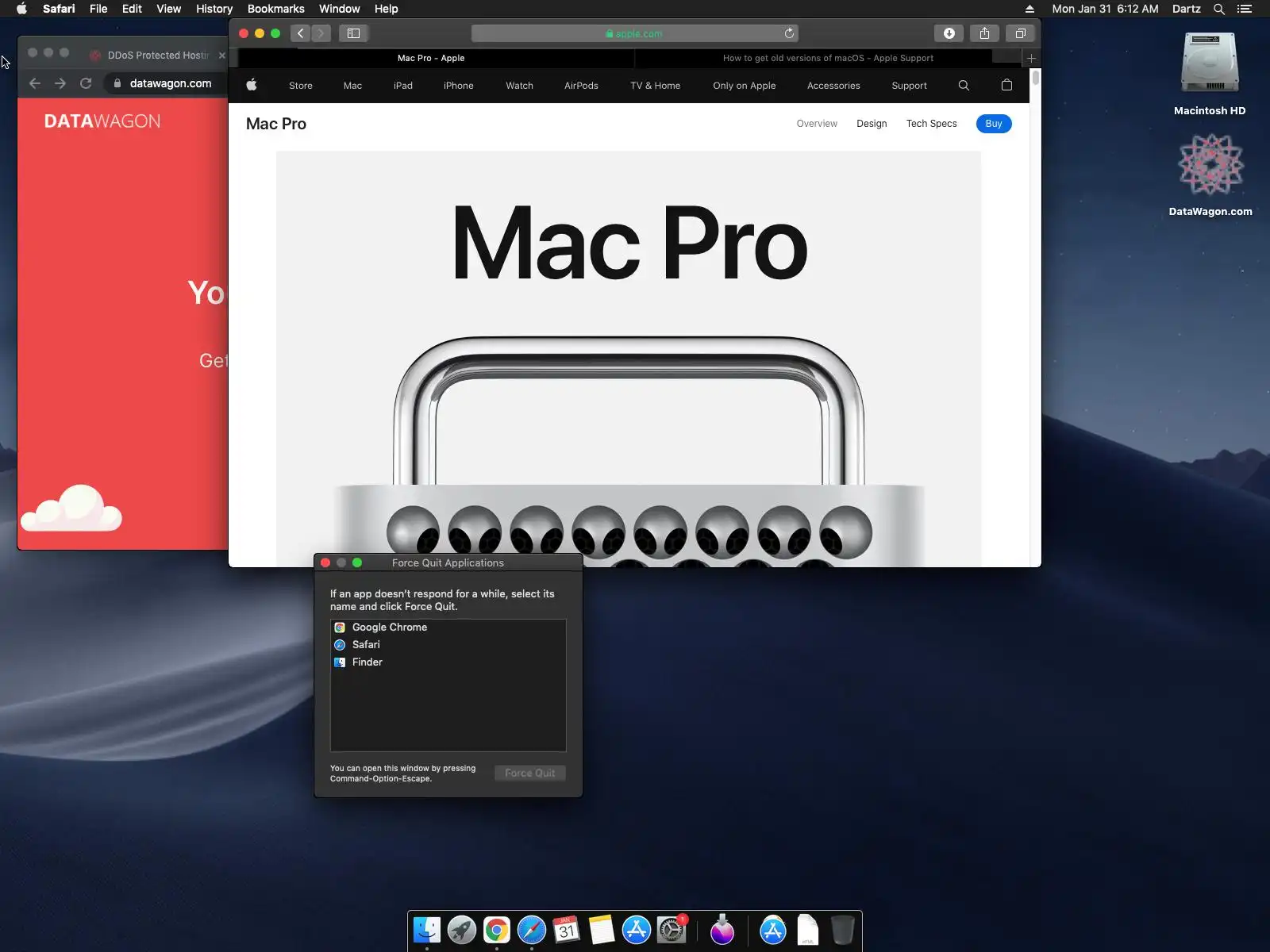Click the blue Buy button
The image size is (1270, 952).
994,124
